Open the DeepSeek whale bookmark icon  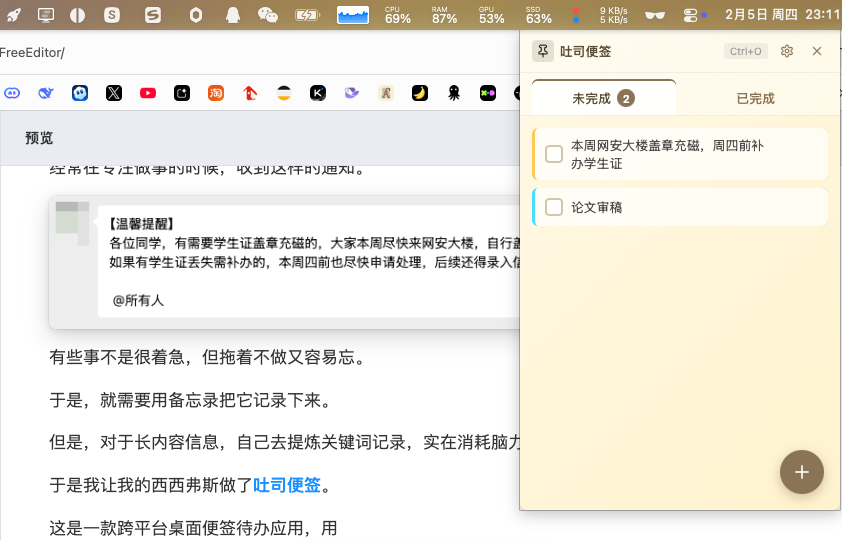click(x=46, y=93)
